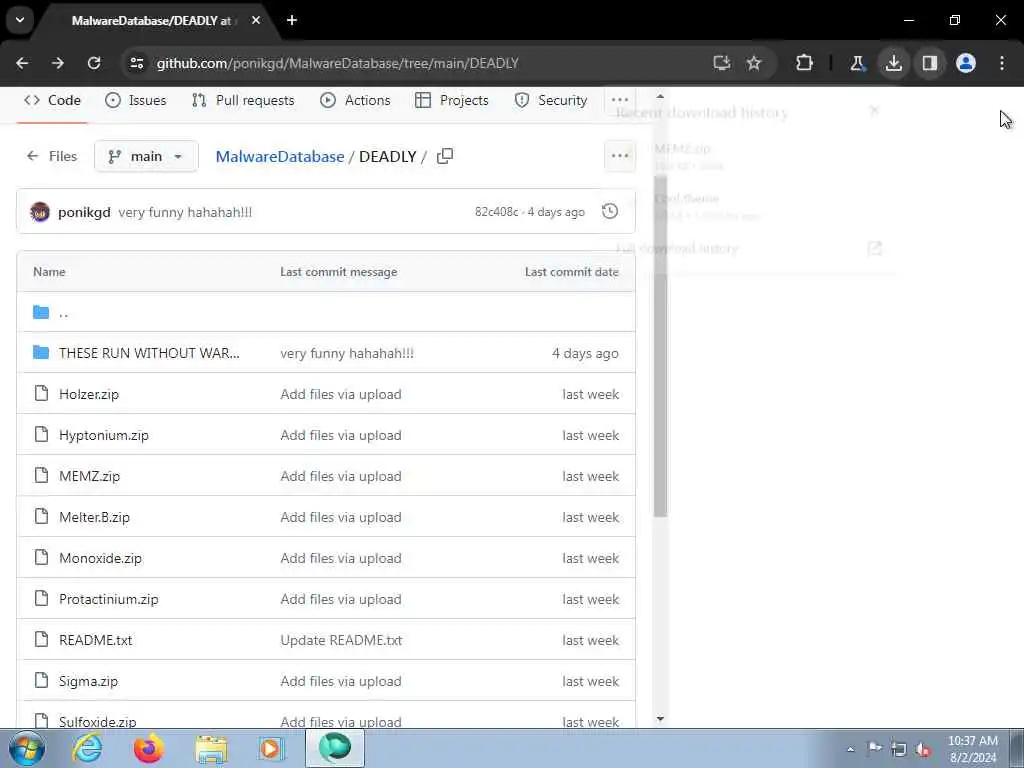Open MEMZ.zip file
The height and width of the screenshot is (768, 1024).
[89, 476]
